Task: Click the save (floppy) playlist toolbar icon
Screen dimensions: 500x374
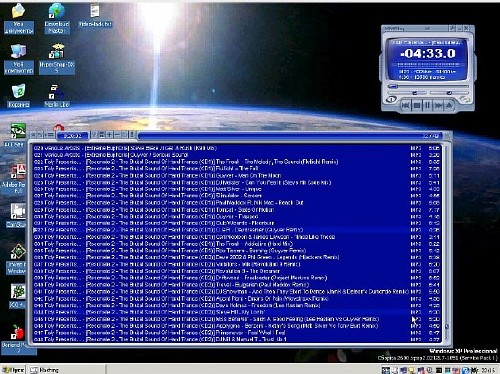Action: coord(102,135)
